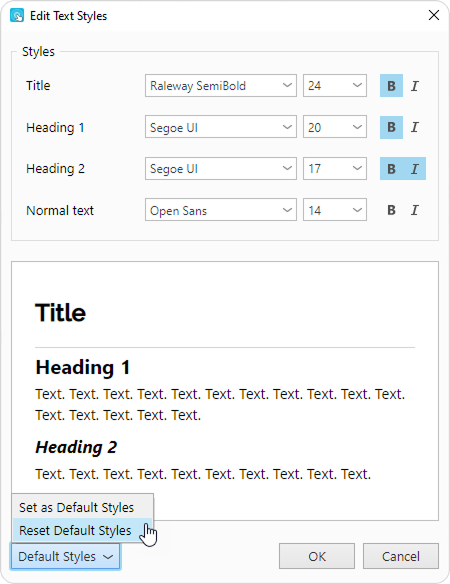Expand the Normal text size 14 dropdown
The image size is (450, 584).
coord(335,210)
